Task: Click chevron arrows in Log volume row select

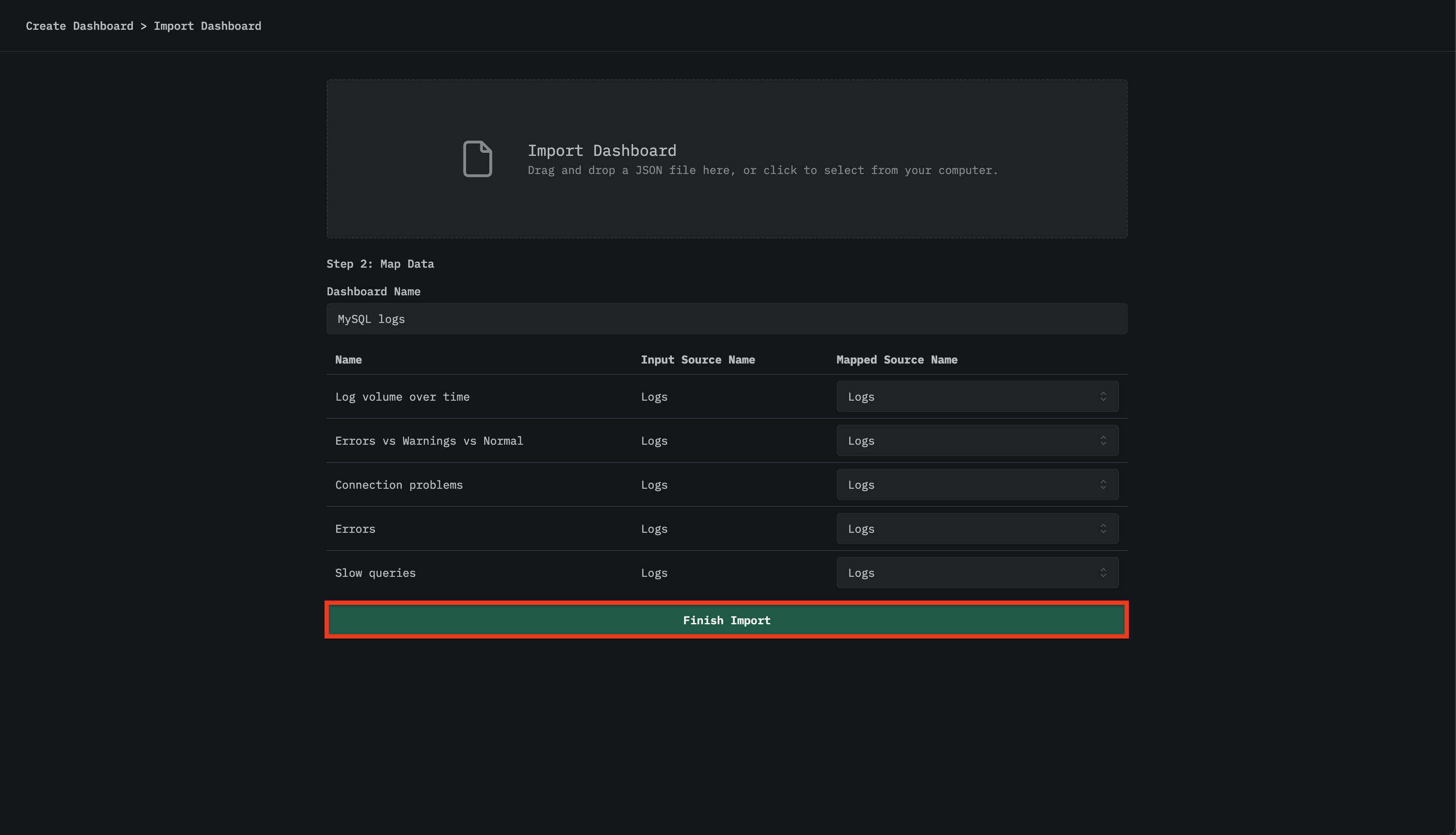Action: point(1103,396)
